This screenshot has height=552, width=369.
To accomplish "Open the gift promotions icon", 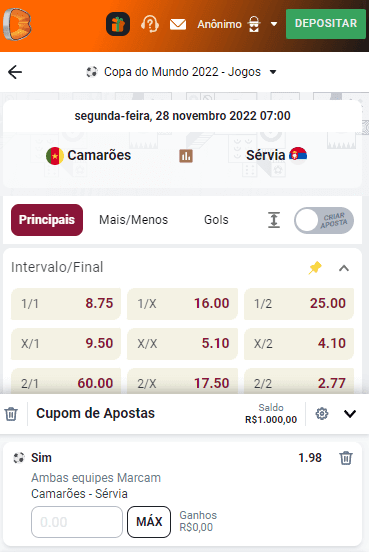I will coord(118,24).
